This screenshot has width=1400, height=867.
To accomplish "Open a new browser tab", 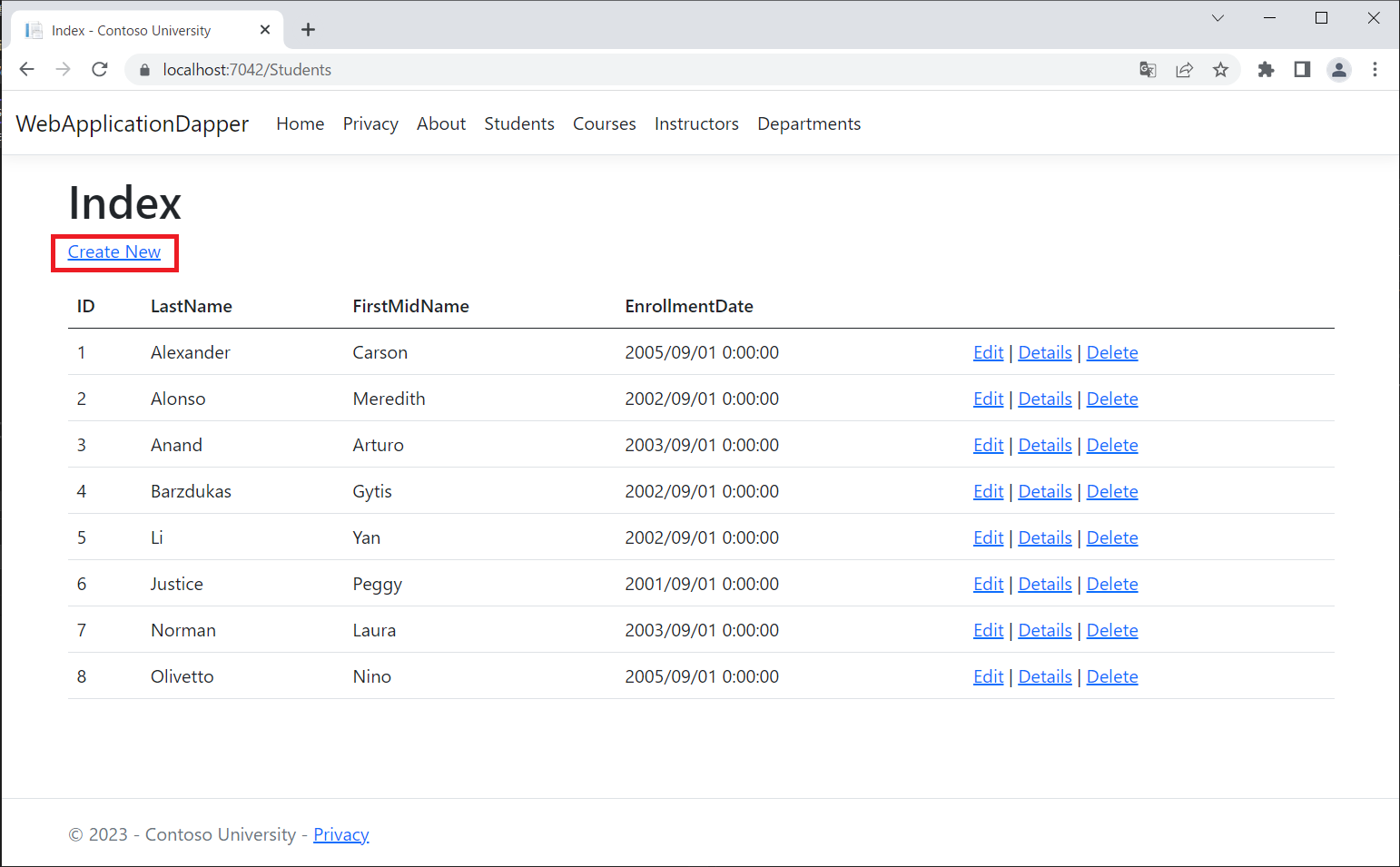I will 309,30.
